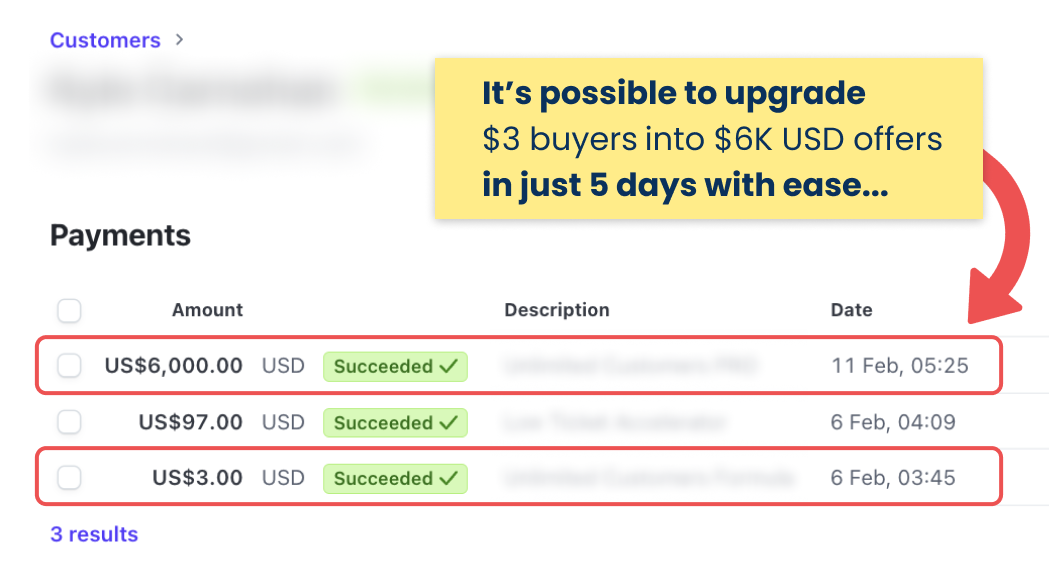Check the US$97.00 payment checkbox
Screen dimensions: 1049x580
tap(69, 422)
